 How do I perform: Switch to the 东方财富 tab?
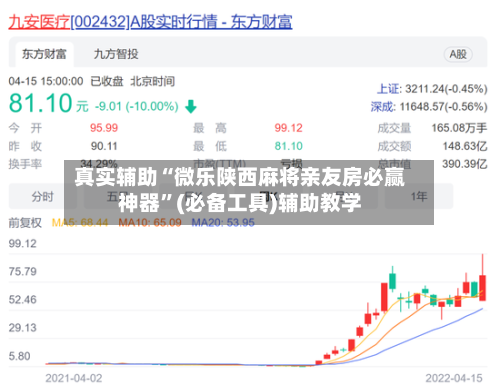click(44, 54)
